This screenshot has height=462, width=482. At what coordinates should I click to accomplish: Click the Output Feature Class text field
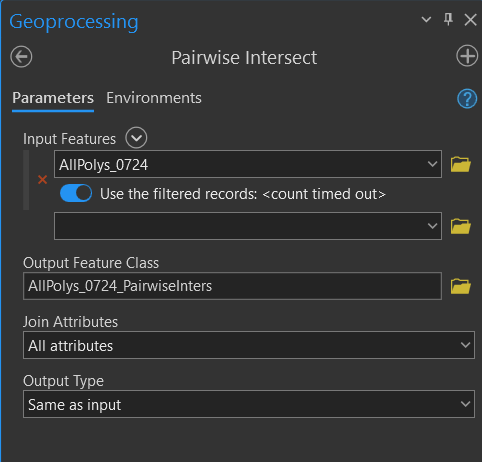[232, 286]
